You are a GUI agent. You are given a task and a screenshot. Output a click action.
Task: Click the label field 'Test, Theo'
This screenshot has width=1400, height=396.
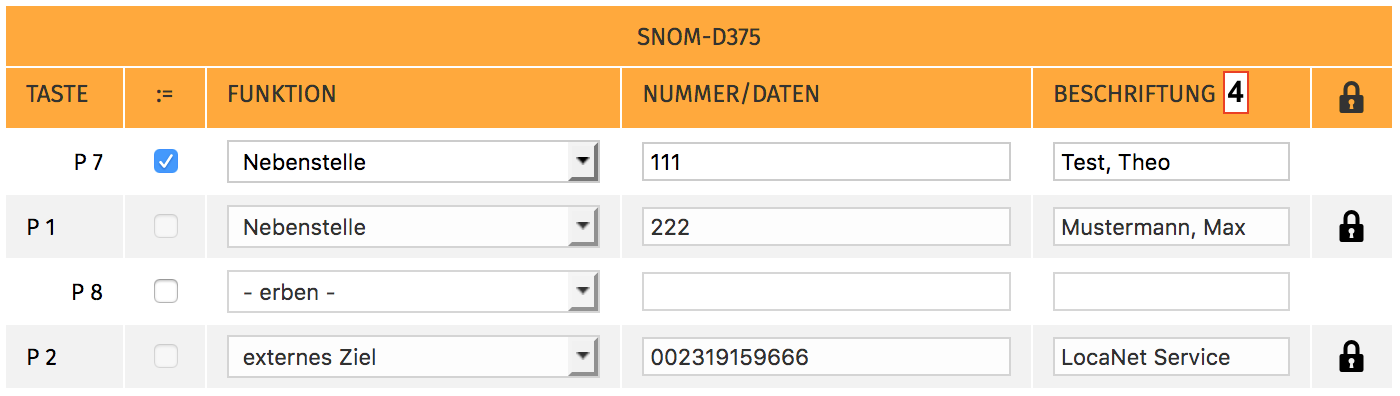pyautogui.click(x=1171, y=162)
